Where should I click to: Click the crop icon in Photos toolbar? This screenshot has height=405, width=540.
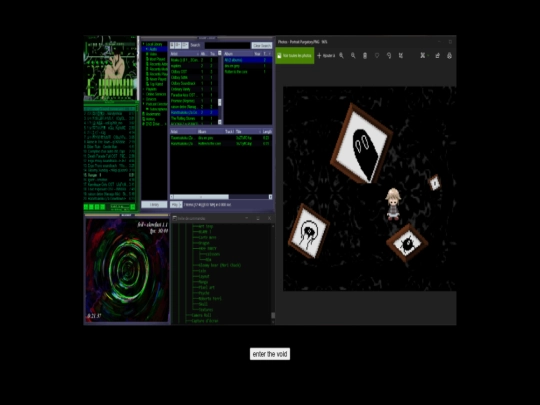401,55
